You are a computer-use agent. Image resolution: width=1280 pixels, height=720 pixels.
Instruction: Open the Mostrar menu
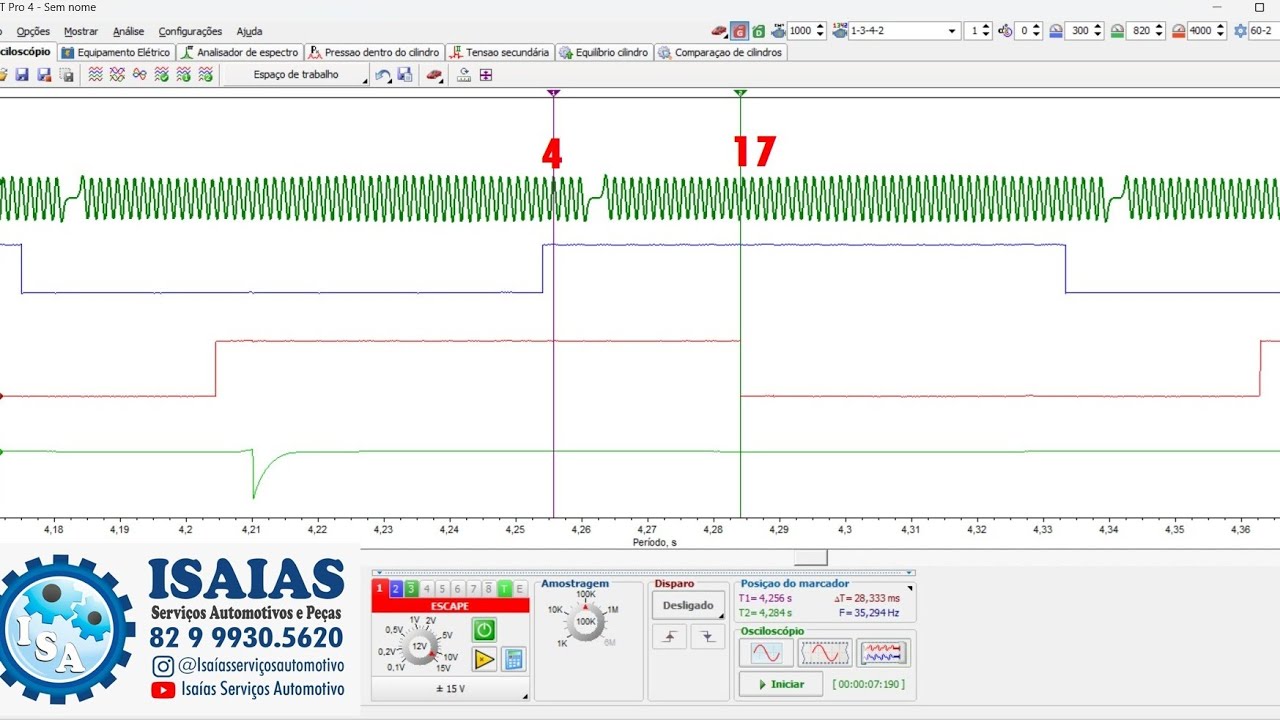[x=81, y=32]
